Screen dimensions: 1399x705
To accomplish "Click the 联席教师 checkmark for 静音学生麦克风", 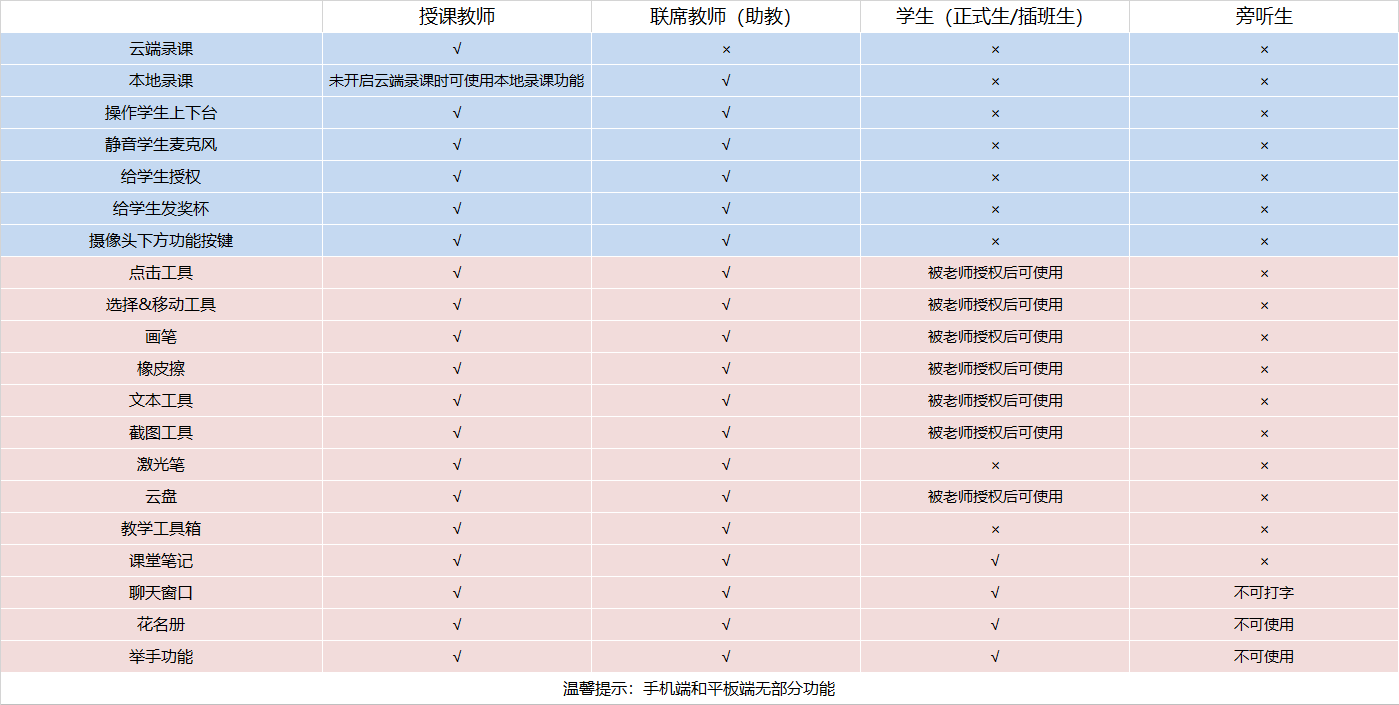I will coord(726,145).
